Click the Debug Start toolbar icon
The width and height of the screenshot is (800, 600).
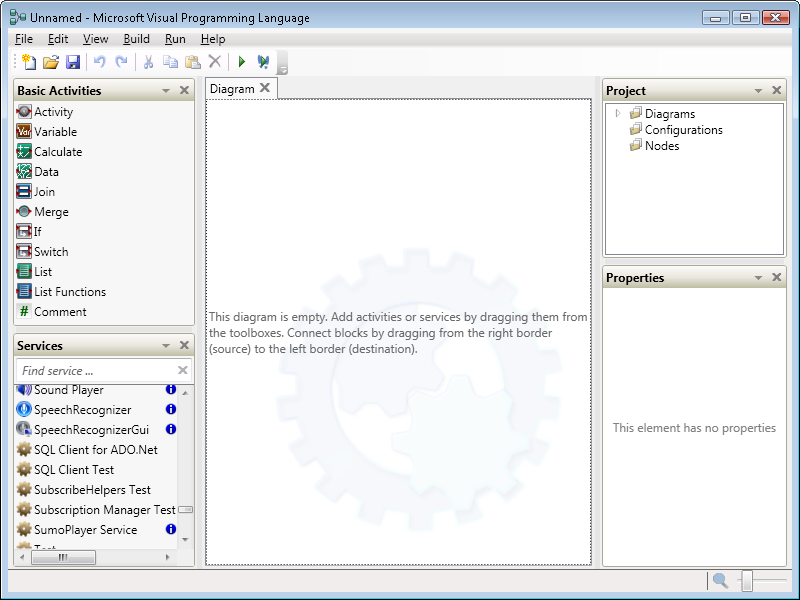pyautogui.click(x=263, y=62)
